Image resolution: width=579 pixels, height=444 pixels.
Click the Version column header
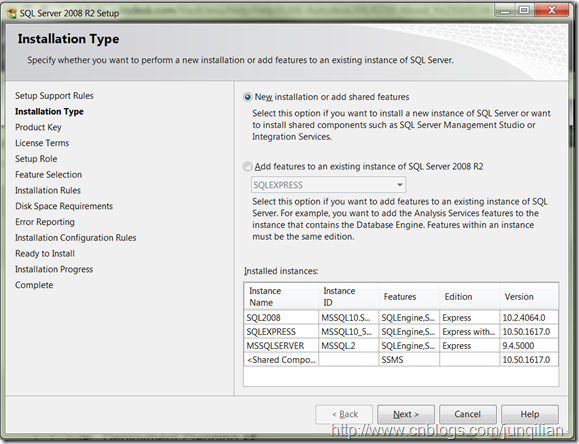(x=529, y=297)
